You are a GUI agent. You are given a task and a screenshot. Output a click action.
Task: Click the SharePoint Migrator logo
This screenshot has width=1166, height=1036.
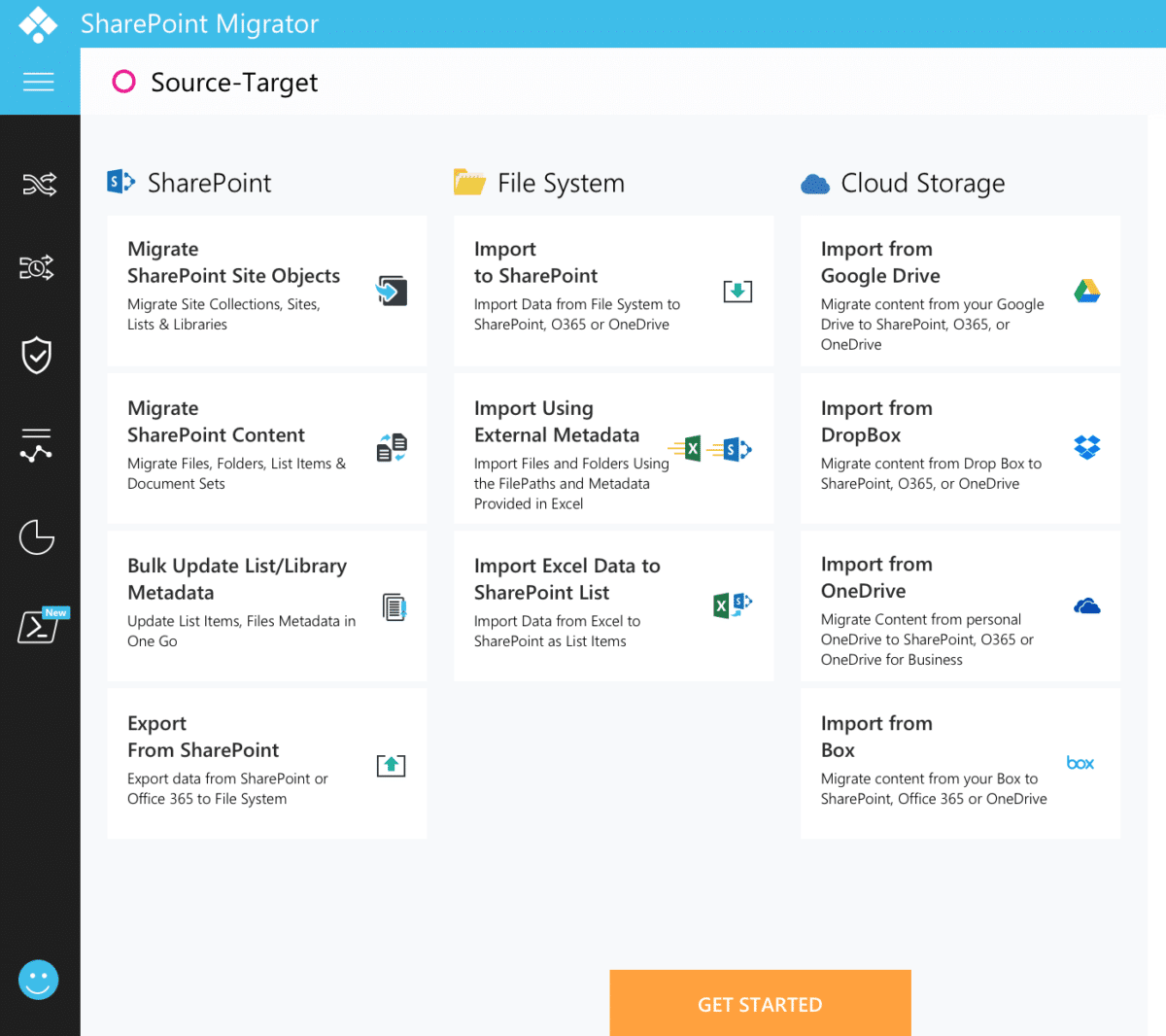pyautogui.click(x=38, y=23)
